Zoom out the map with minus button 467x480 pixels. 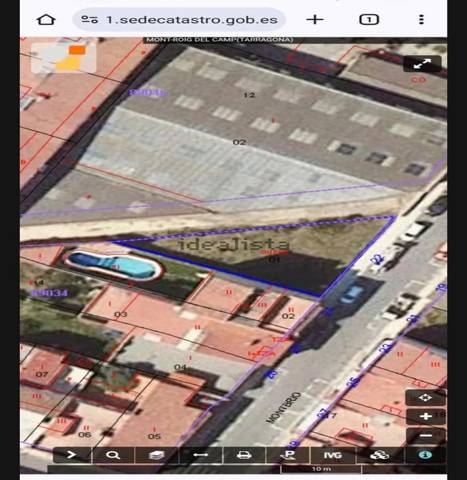(x=425, y=435)
